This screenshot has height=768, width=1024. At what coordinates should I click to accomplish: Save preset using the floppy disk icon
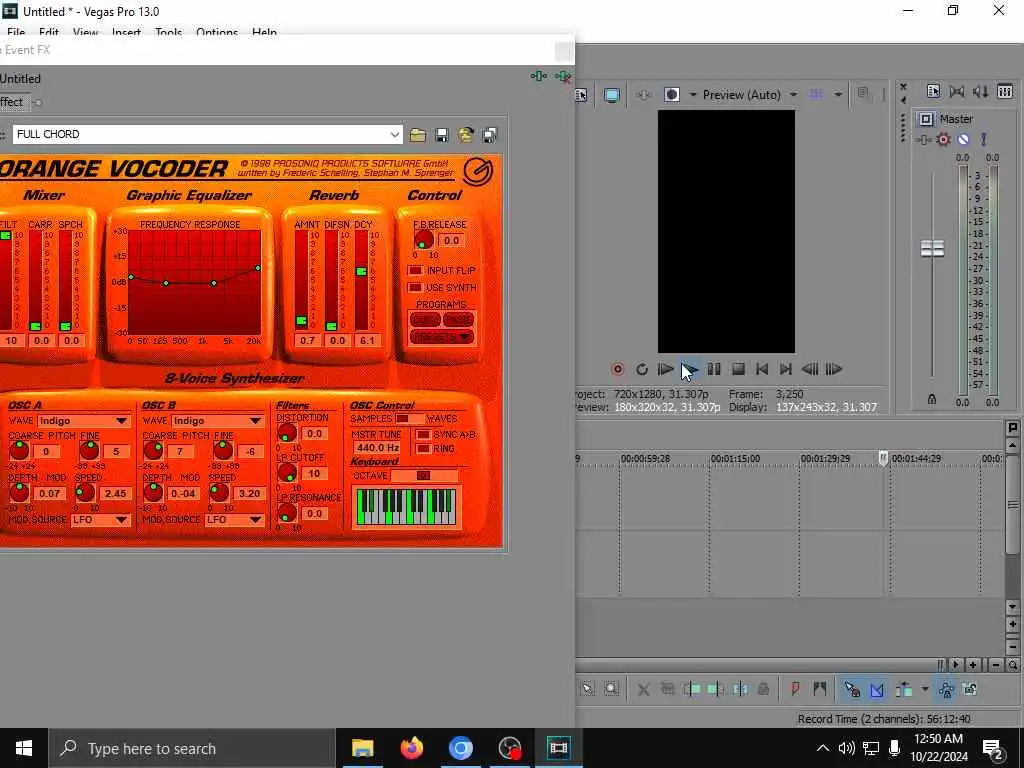(441, 135)
